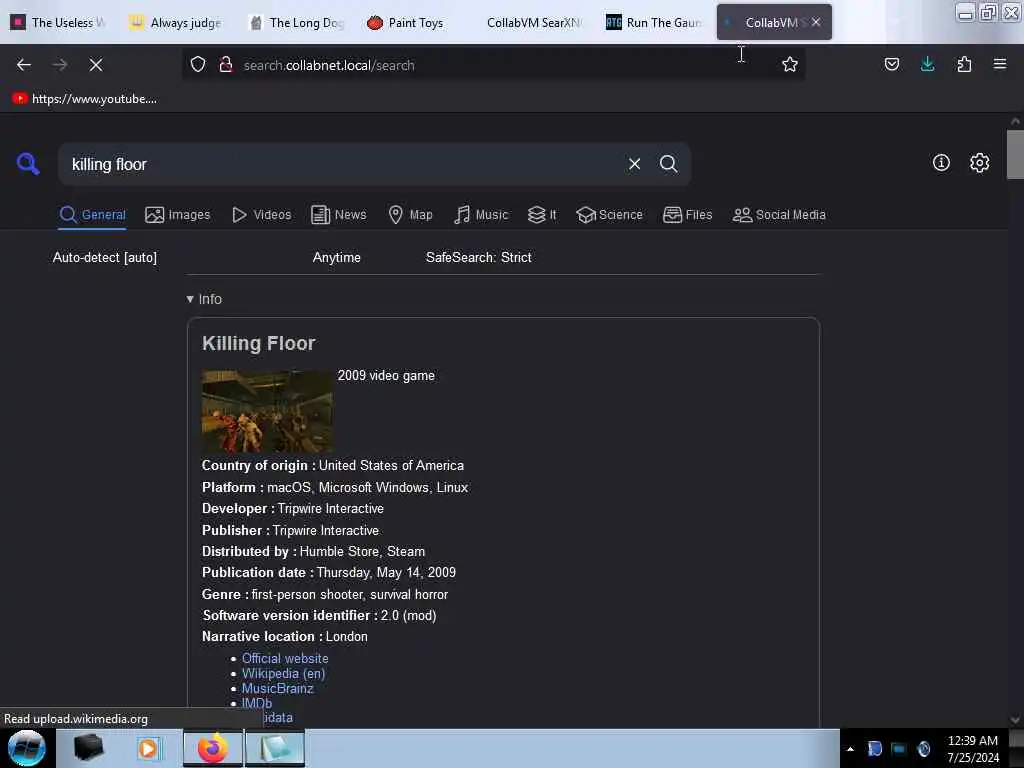This screenshot has width=1024, height=768.
Task: Launch the black box taskbar app
Action: point(88,748)
